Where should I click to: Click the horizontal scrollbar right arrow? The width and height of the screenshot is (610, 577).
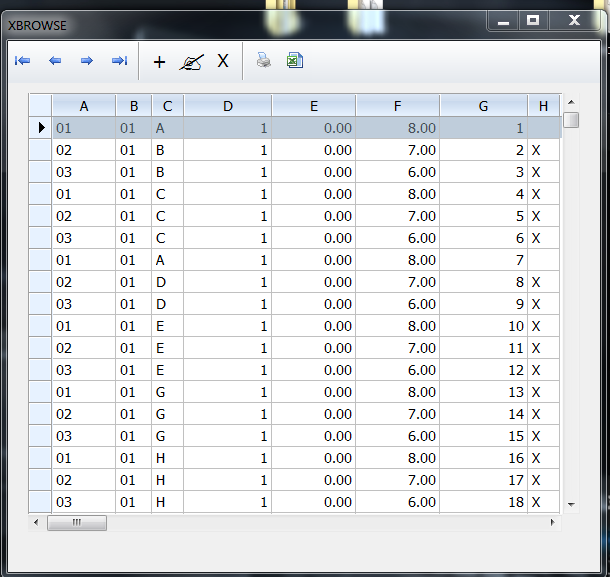(x=552, y=523)
